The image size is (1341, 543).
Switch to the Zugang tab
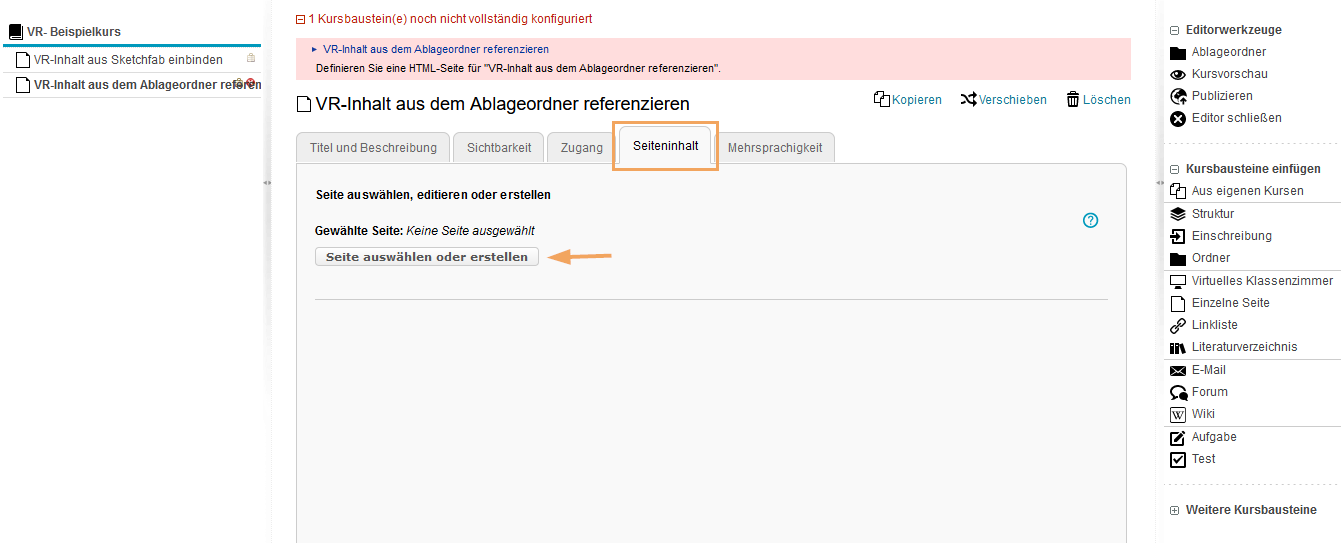(x=582, y=147)
